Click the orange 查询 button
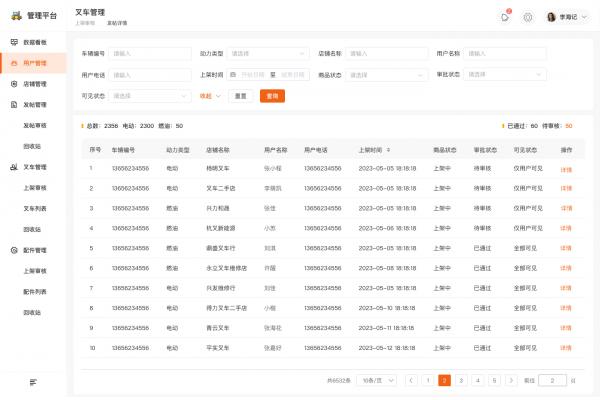Screen dimensions: 600x400 coord(271,96)
